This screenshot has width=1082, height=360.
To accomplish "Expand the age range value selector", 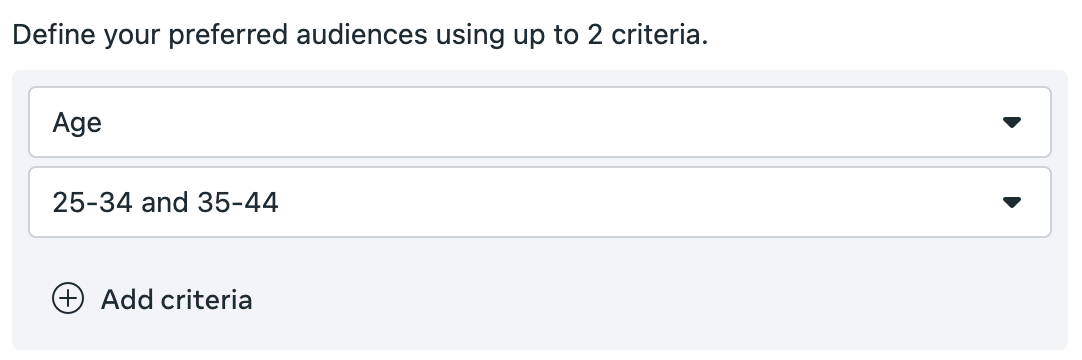I will coord(540,202).
